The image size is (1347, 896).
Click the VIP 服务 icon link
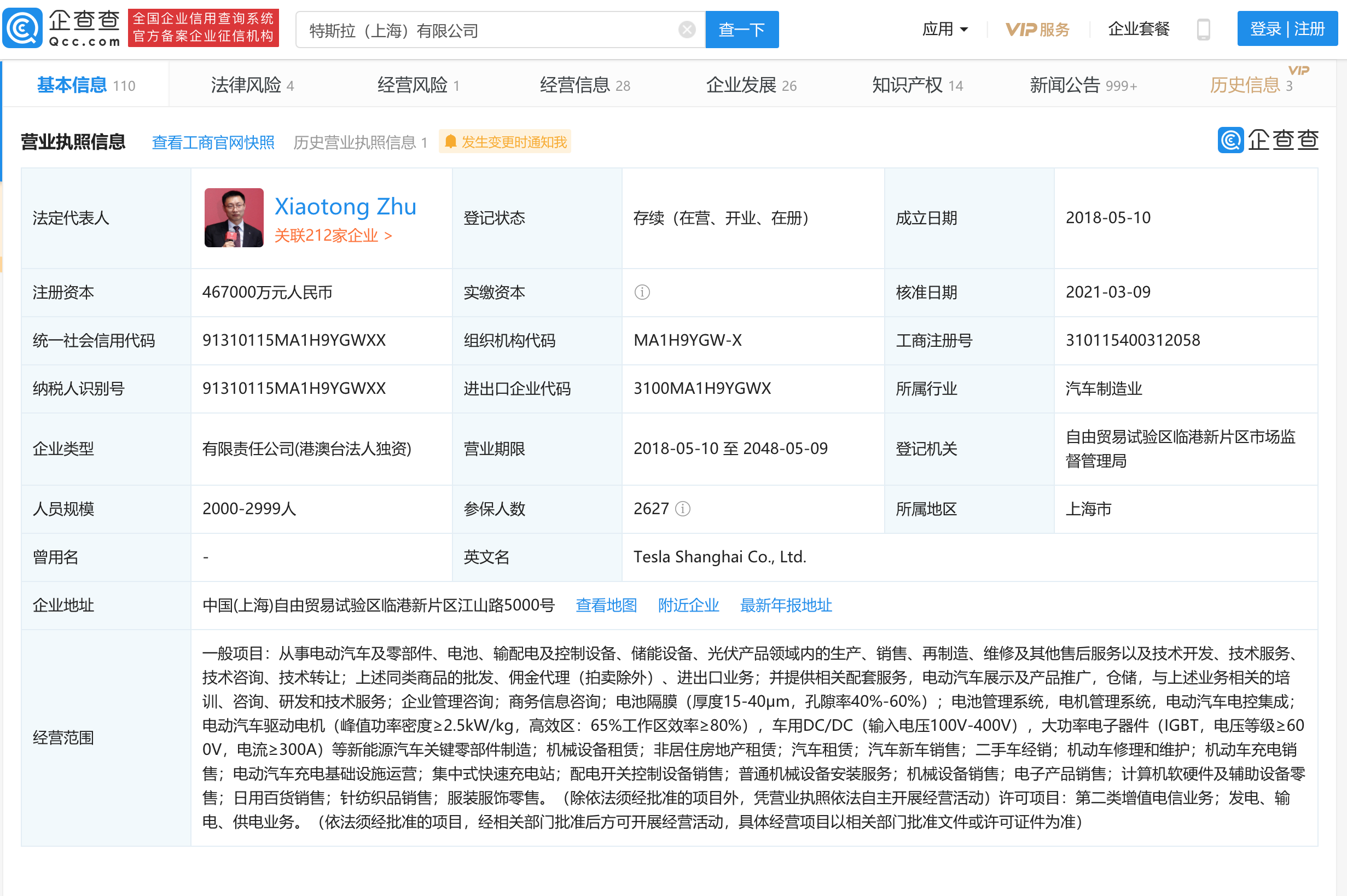[x=1037, y=29]
